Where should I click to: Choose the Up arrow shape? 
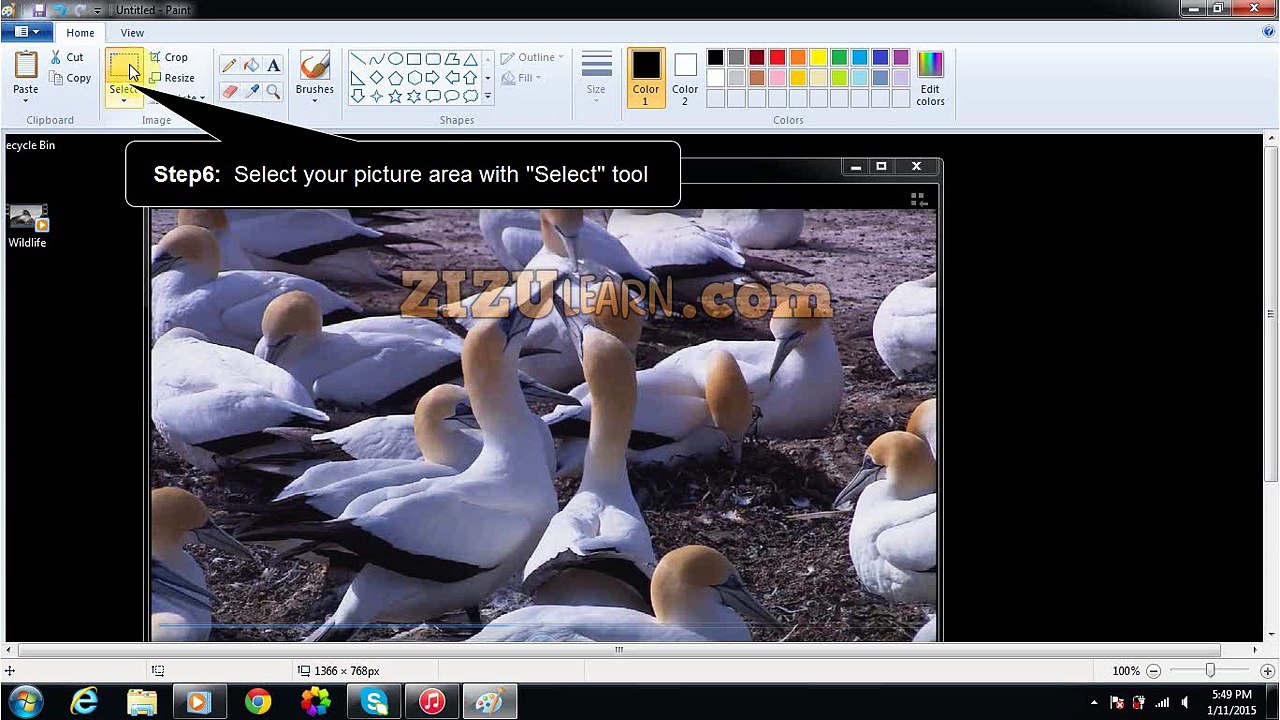point(470,78)
